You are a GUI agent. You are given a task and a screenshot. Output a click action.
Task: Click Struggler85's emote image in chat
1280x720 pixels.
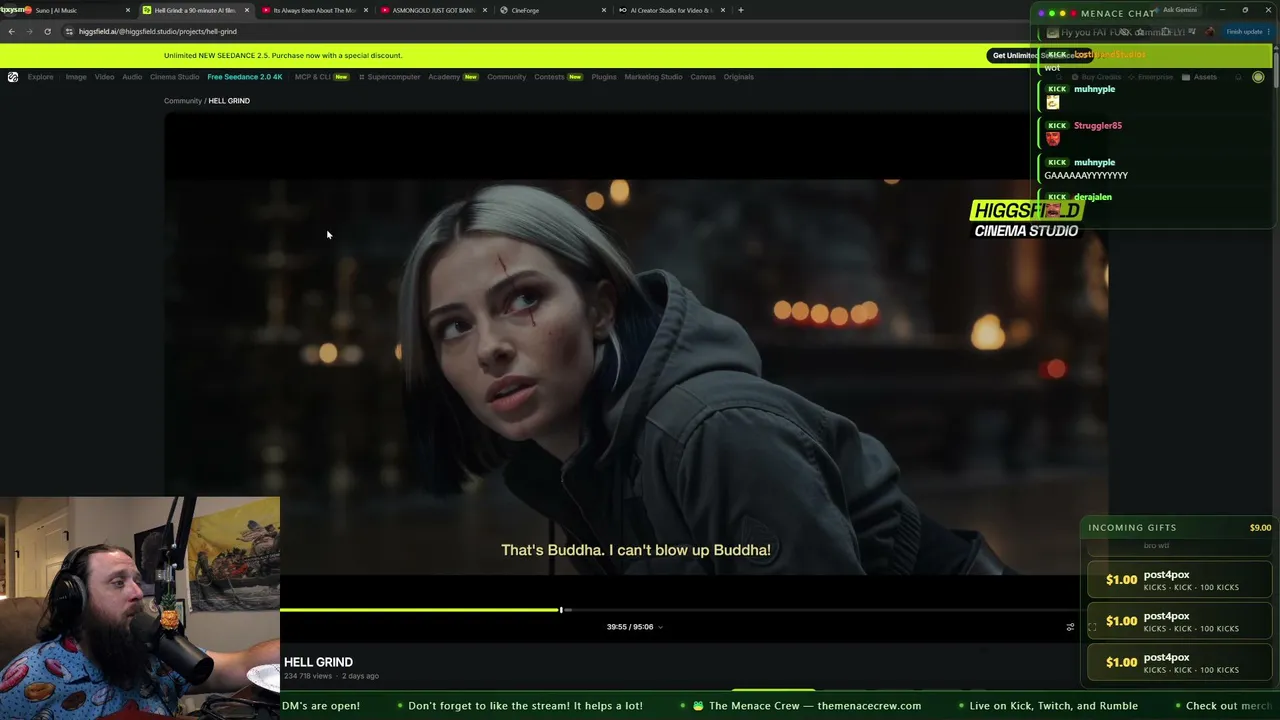[1052, 139]
